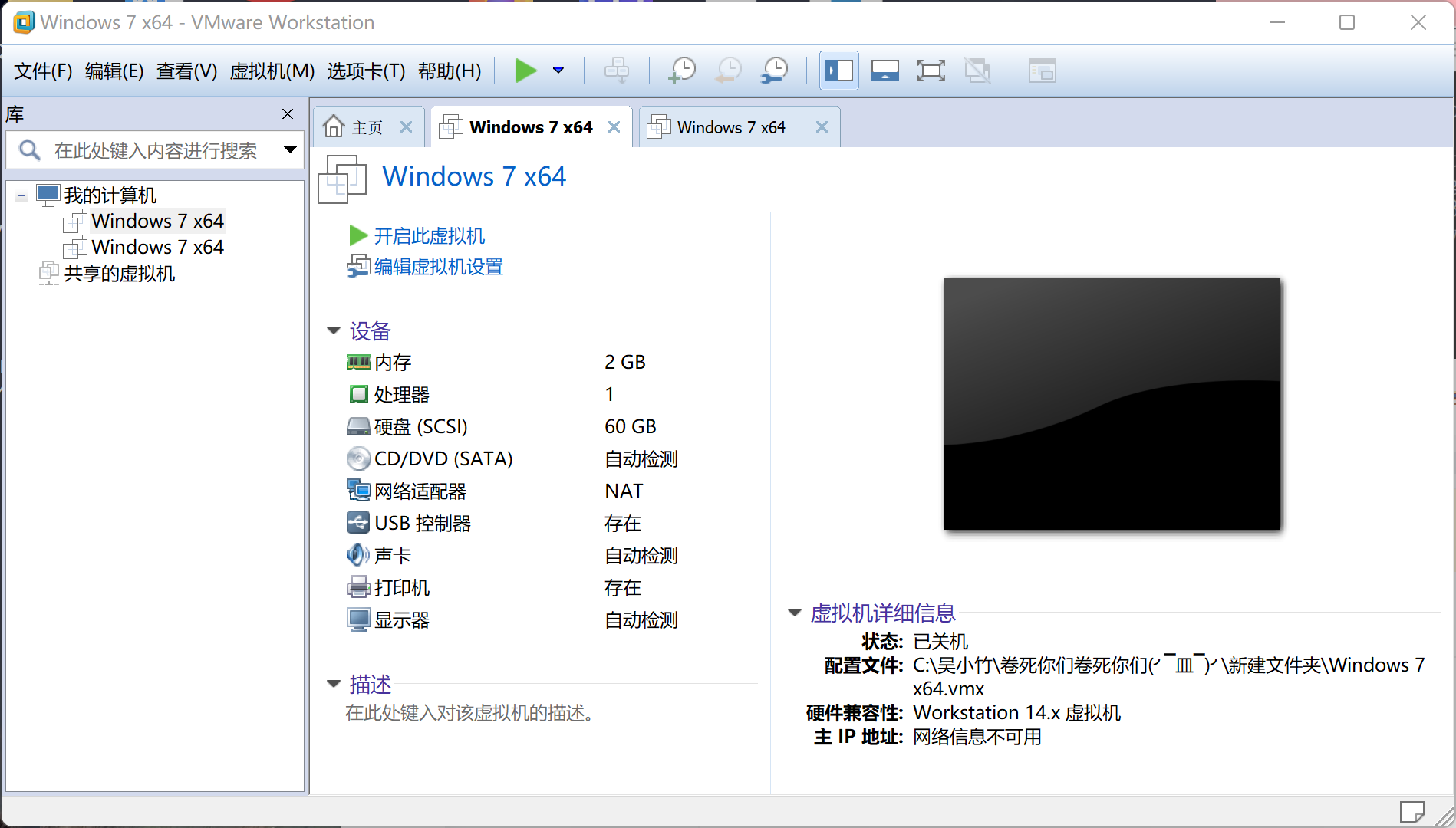This screenshot has height=828, width=1456.
Task: Select 共享的虚拟机 in the library tree
Action: (120, 274)
